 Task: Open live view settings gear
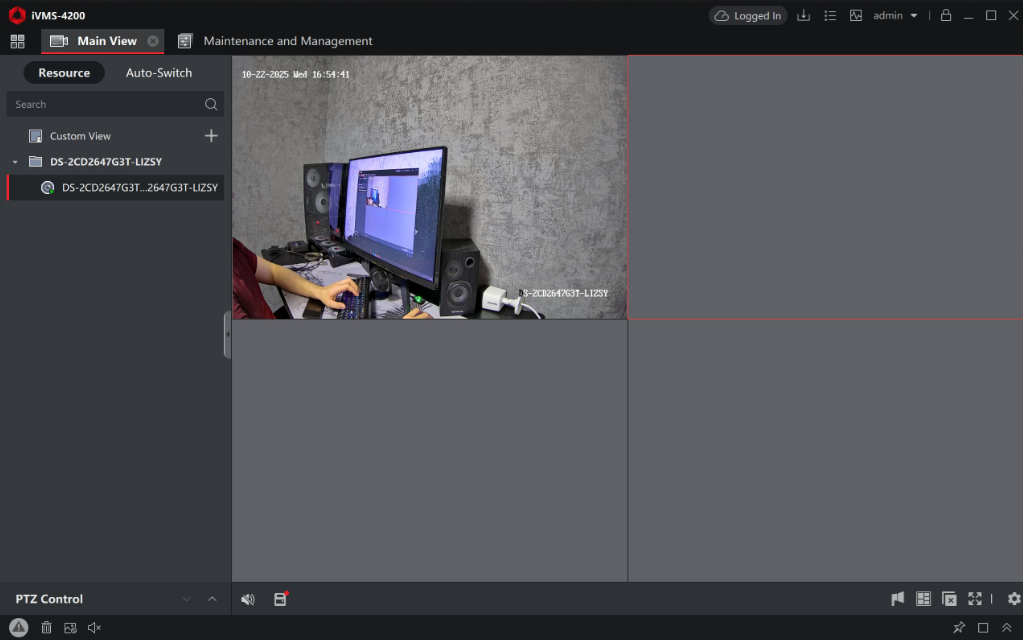[1014, 599]
